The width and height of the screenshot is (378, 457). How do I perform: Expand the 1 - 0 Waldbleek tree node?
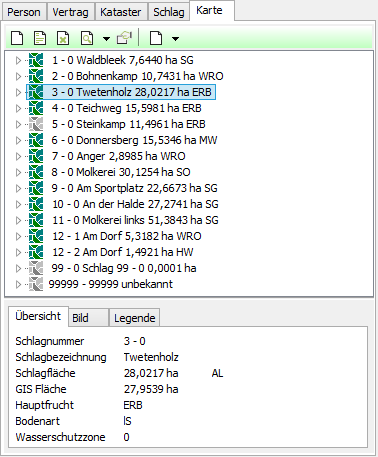pos(18,60)
